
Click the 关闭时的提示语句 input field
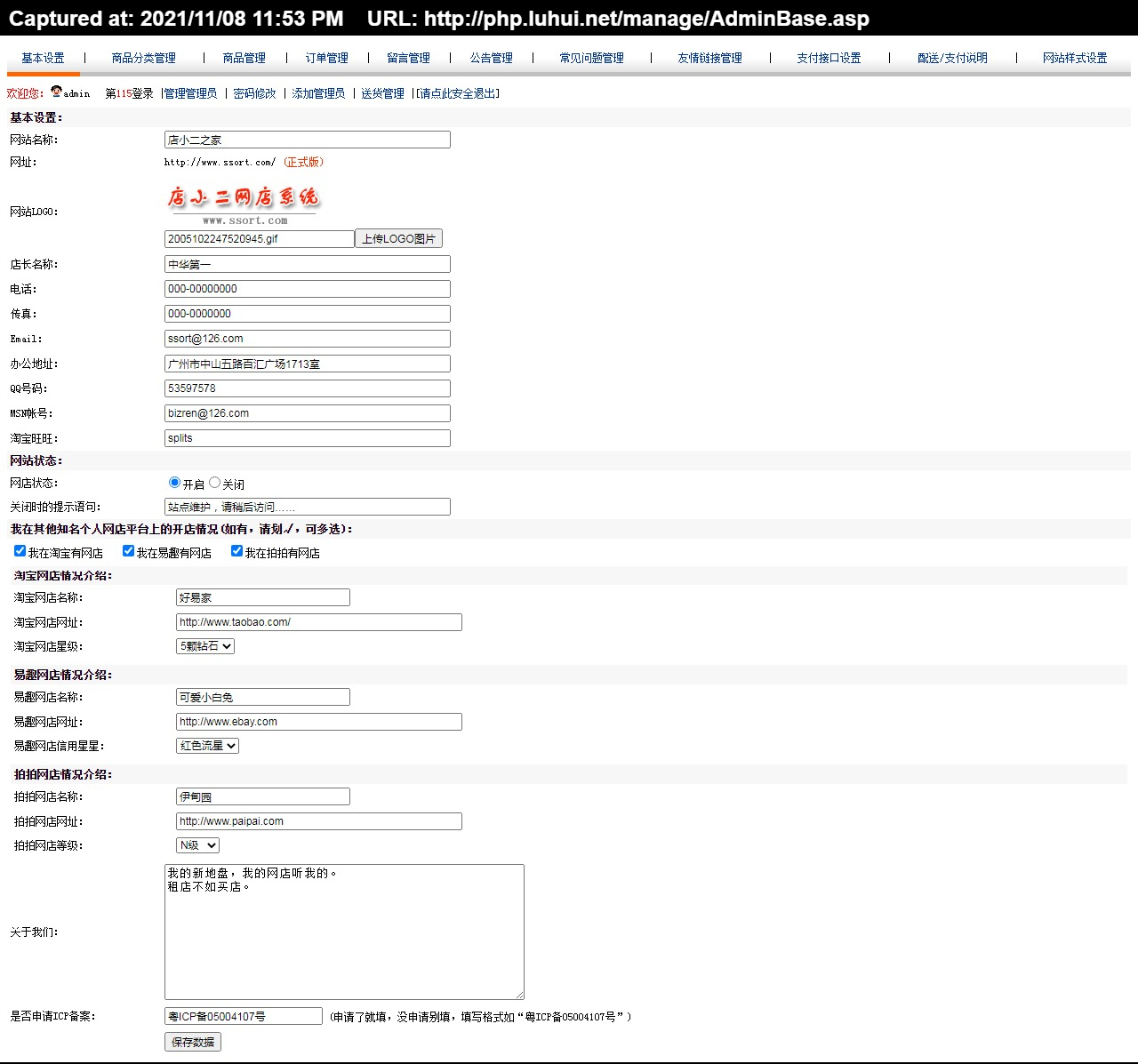coord(308,507)
